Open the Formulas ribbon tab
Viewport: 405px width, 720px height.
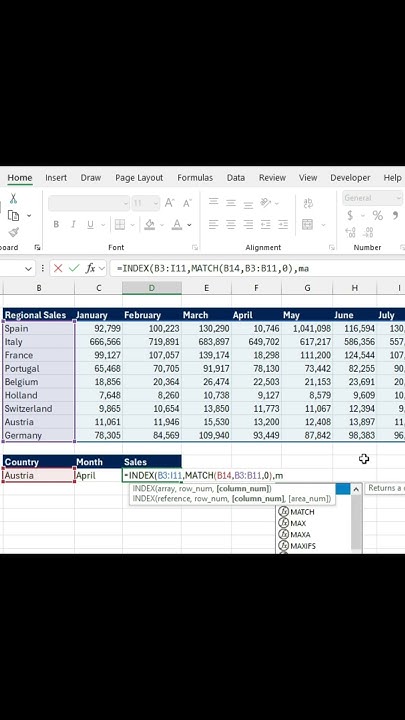pos(195,178)
